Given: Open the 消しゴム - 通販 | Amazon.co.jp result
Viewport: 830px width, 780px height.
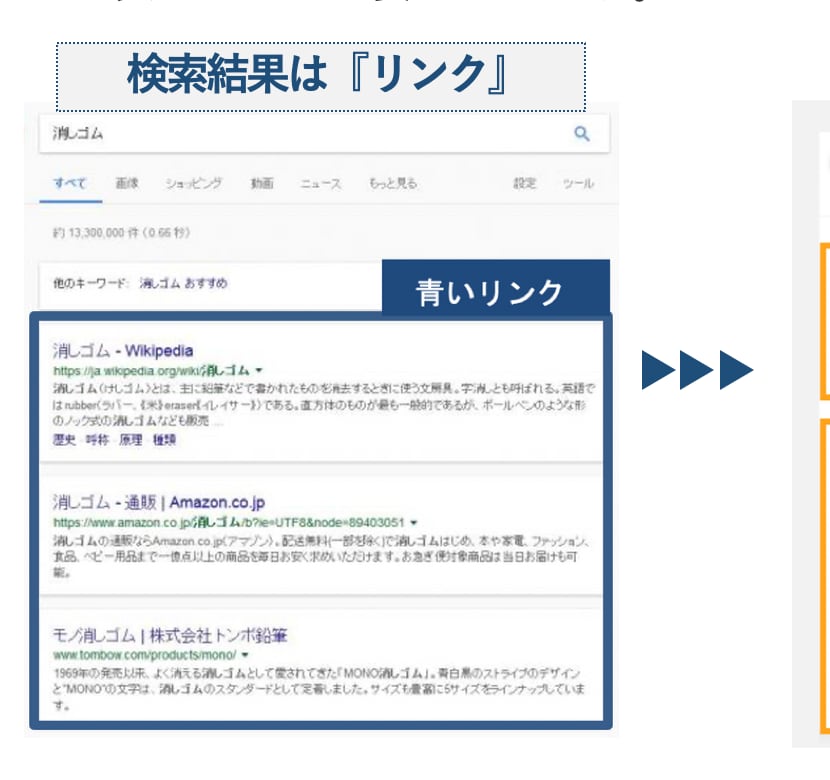Looking at the screenshot, I should click(x=159, y=502).
